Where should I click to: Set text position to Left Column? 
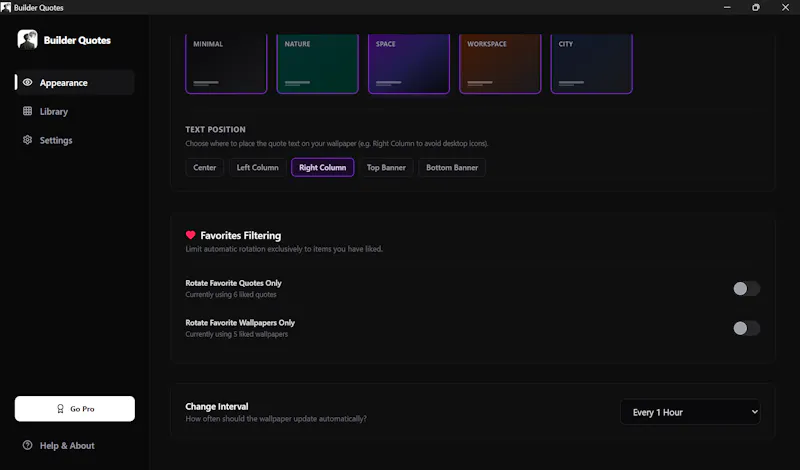[x=258, y=167]
